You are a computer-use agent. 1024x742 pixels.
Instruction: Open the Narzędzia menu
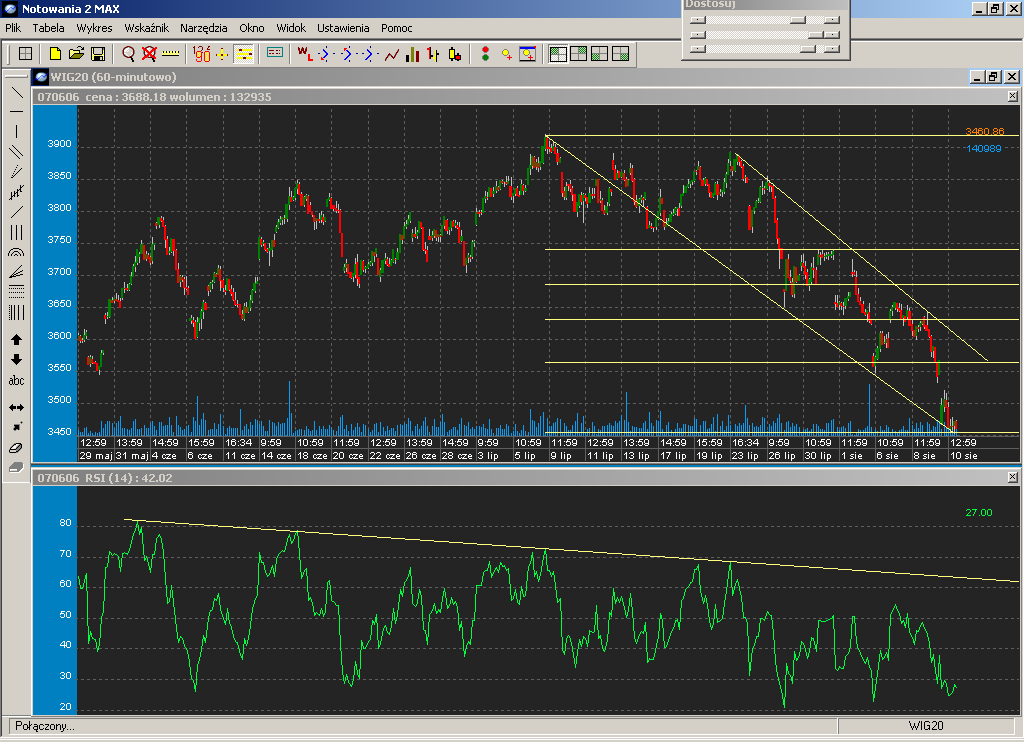(x=204, y=28)
